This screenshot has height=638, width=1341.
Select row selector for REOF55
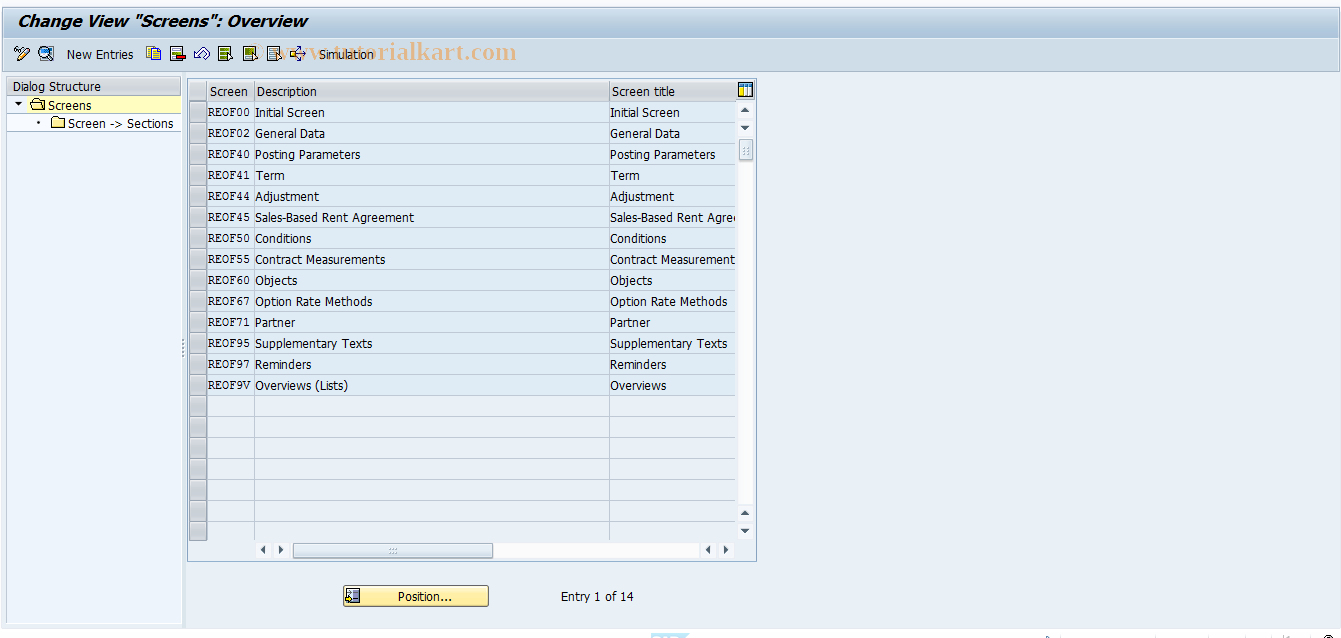[198, 259]
